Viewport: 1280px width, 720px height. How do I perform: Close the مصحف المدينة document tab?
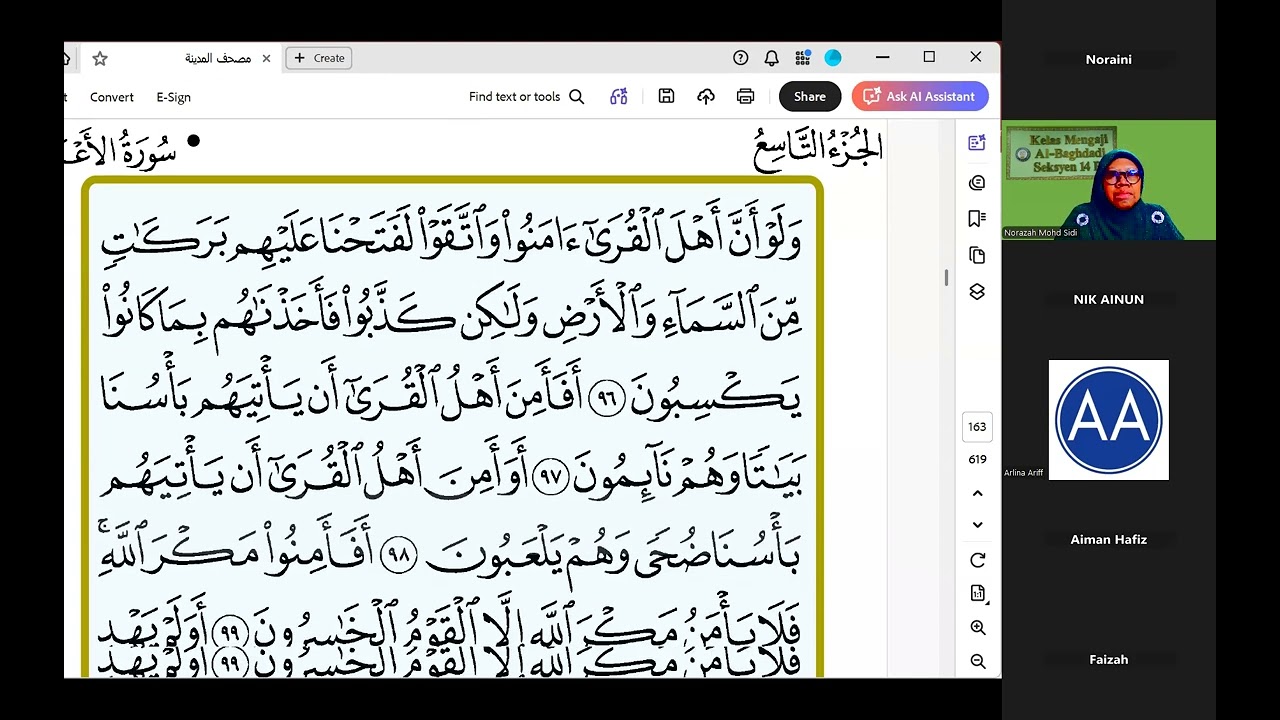tap(266, 58)
